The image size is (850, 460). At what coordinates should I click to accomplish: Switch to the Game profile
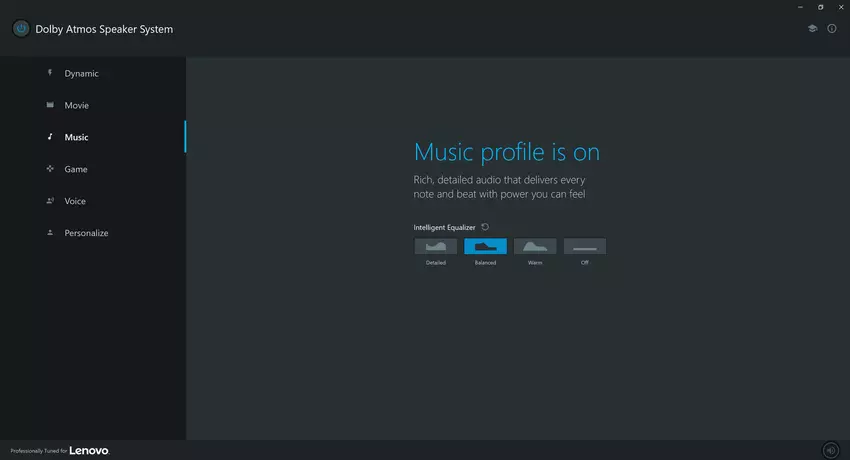pos(76,170)
